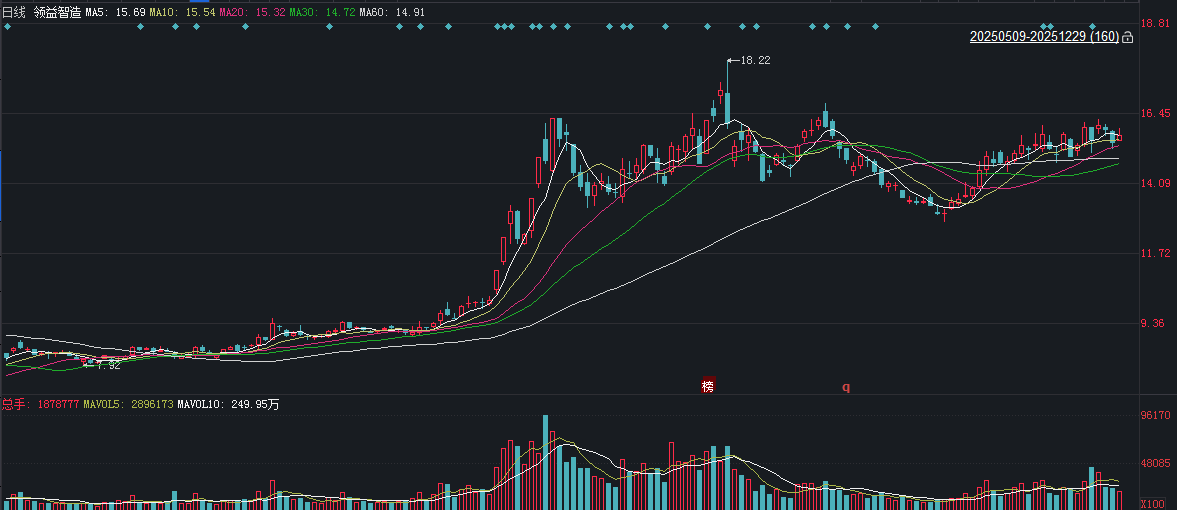Select the MA10 indicator label

(x=181, y=11)
